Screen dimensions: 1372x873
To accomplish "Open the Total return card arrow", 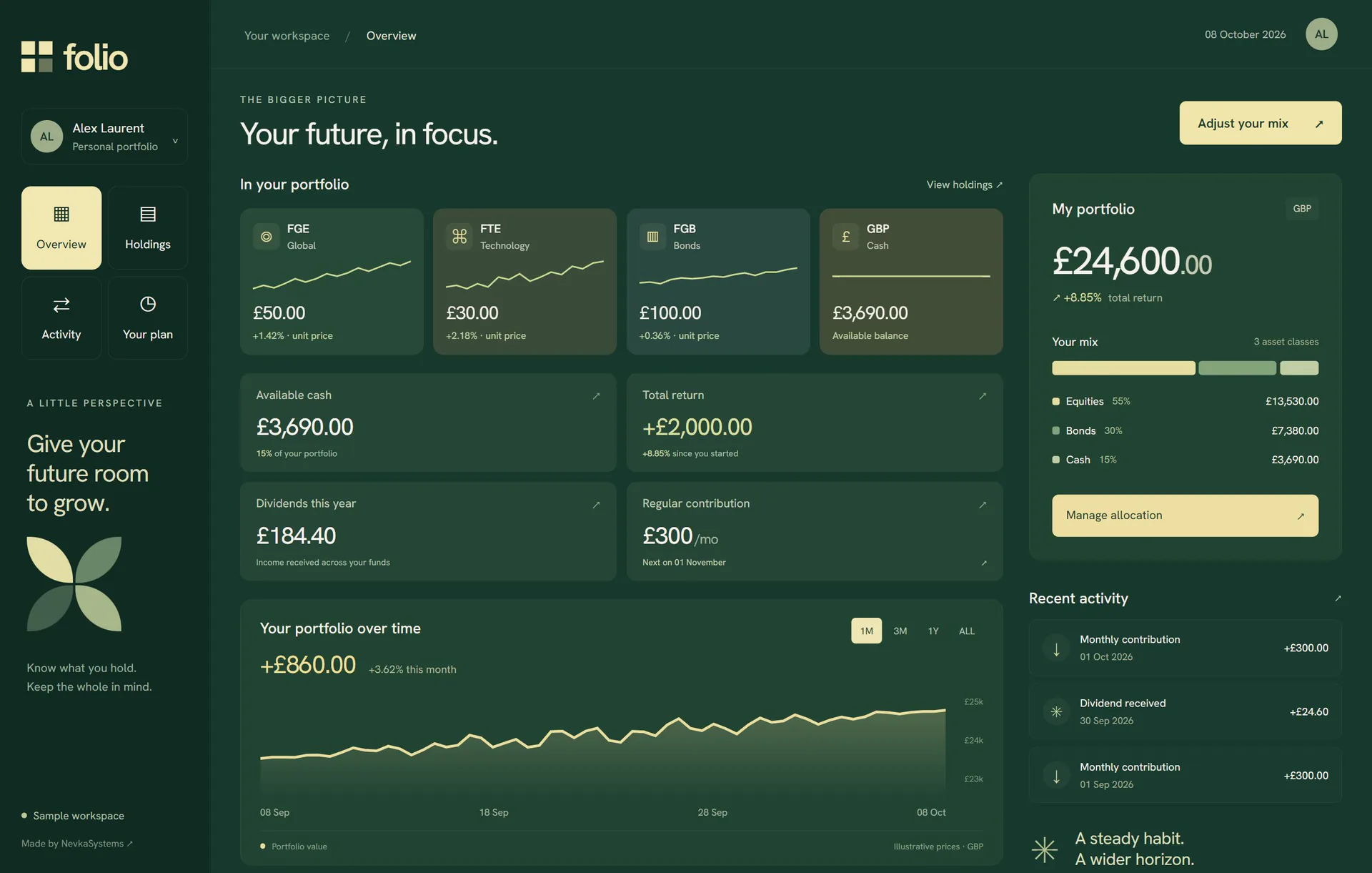I will coord(983,396).
